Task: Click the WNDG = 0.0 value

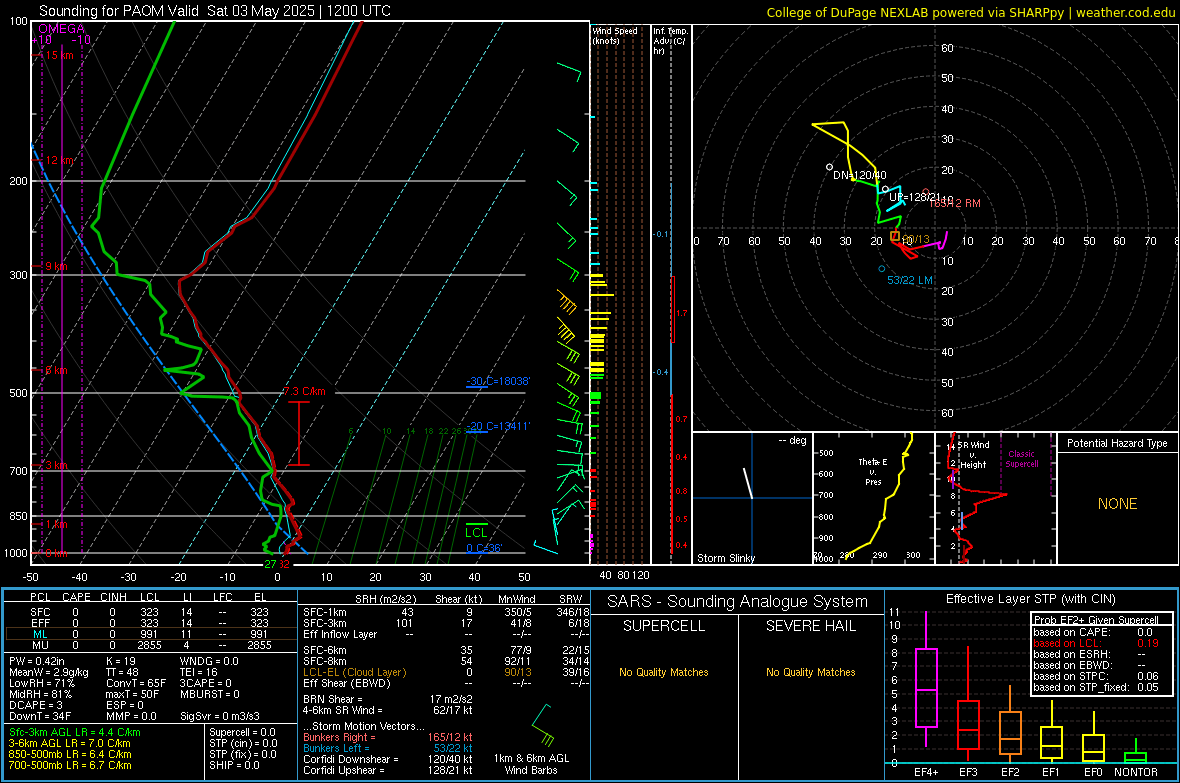Action: click(x=209, y=661)
